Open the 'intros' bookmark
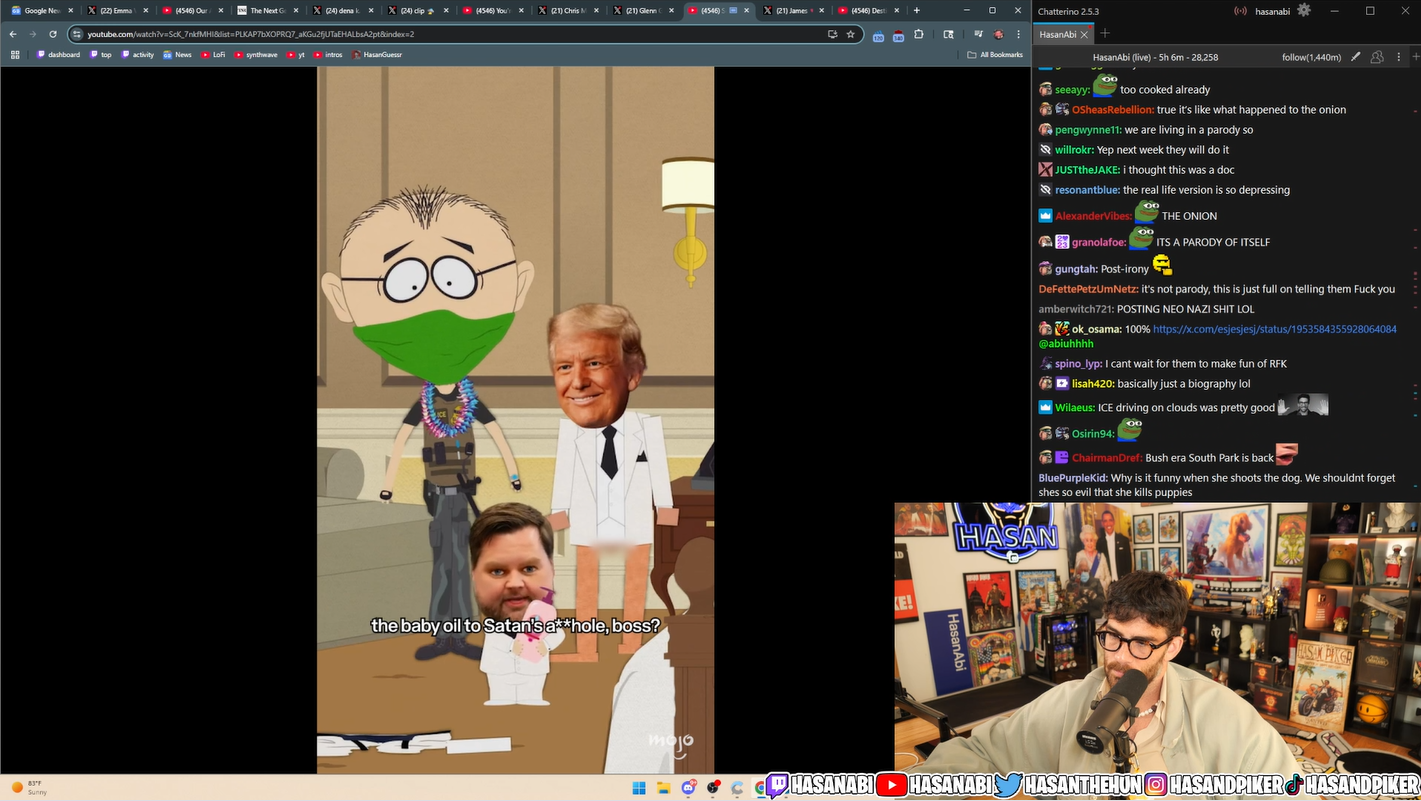The width and height of the screenshot is (1421, 801). pos(328,55)
